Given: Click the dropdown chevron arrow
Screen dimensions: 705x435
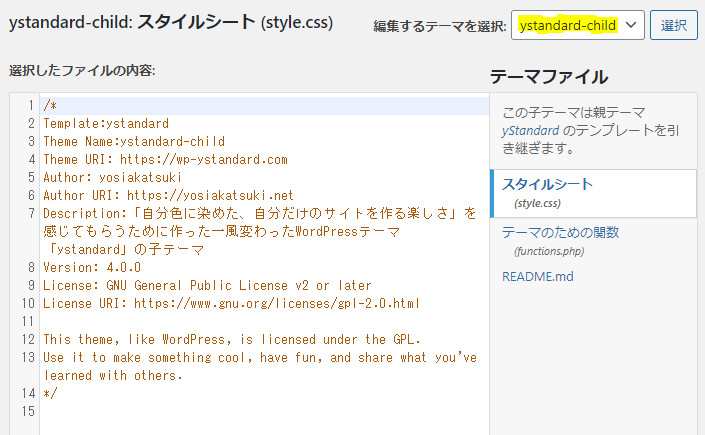Looking at the screenshot, I should (631, 25).
